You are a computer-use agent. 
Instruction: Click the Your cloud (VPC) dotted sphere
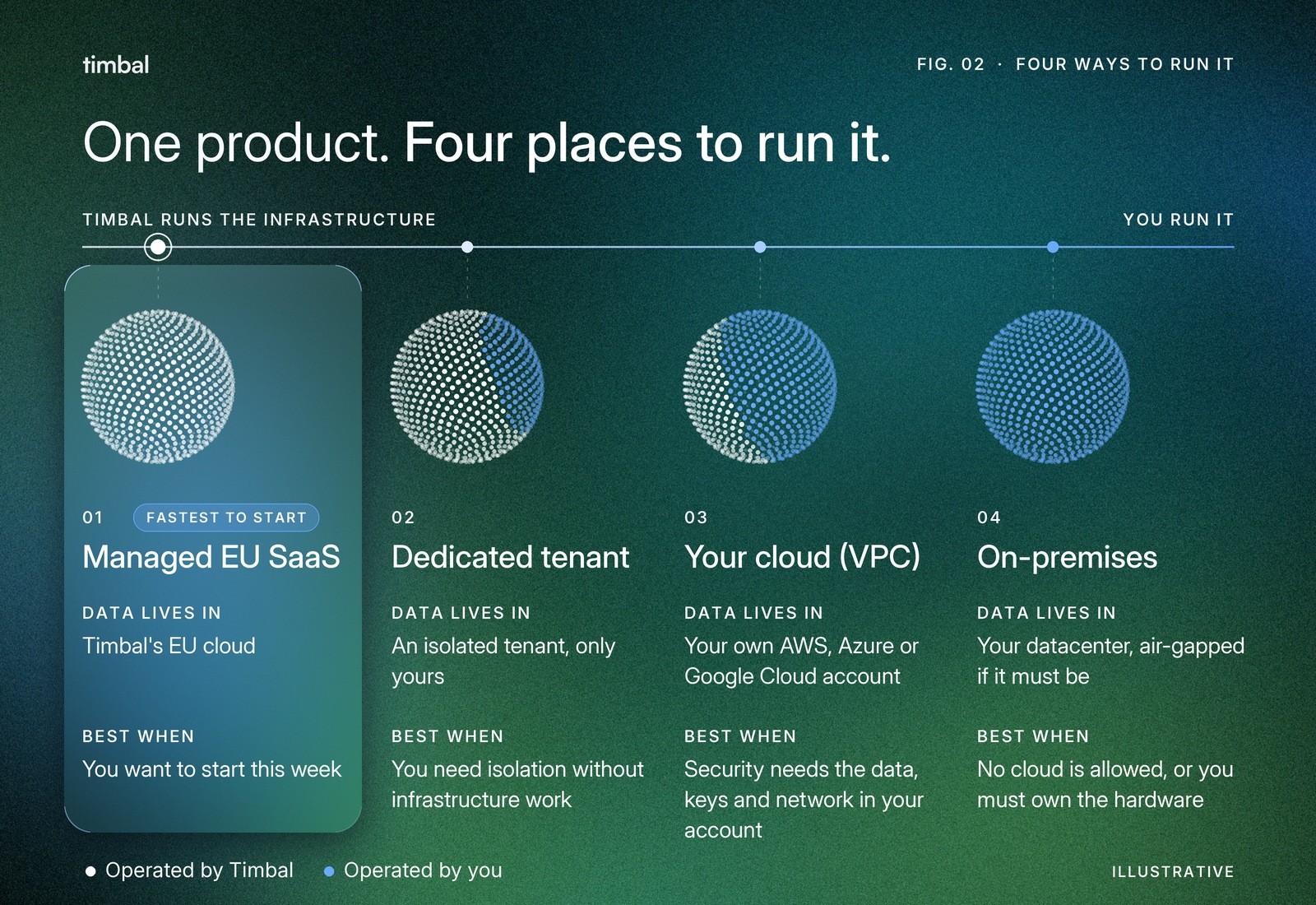[760, 386]
